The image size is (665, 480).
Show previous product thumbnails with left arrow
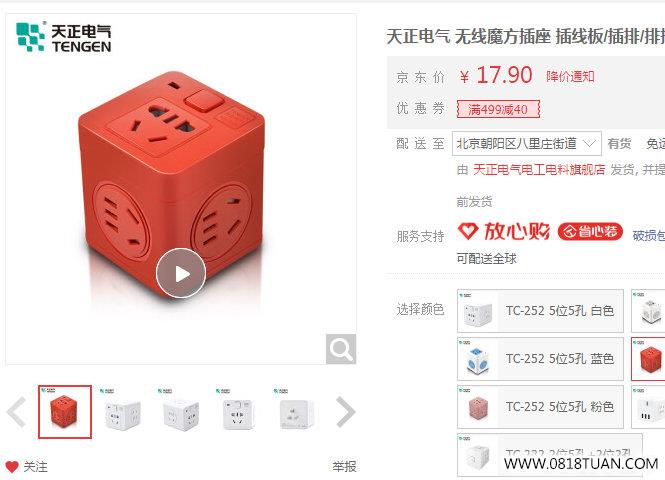(17, 412)
